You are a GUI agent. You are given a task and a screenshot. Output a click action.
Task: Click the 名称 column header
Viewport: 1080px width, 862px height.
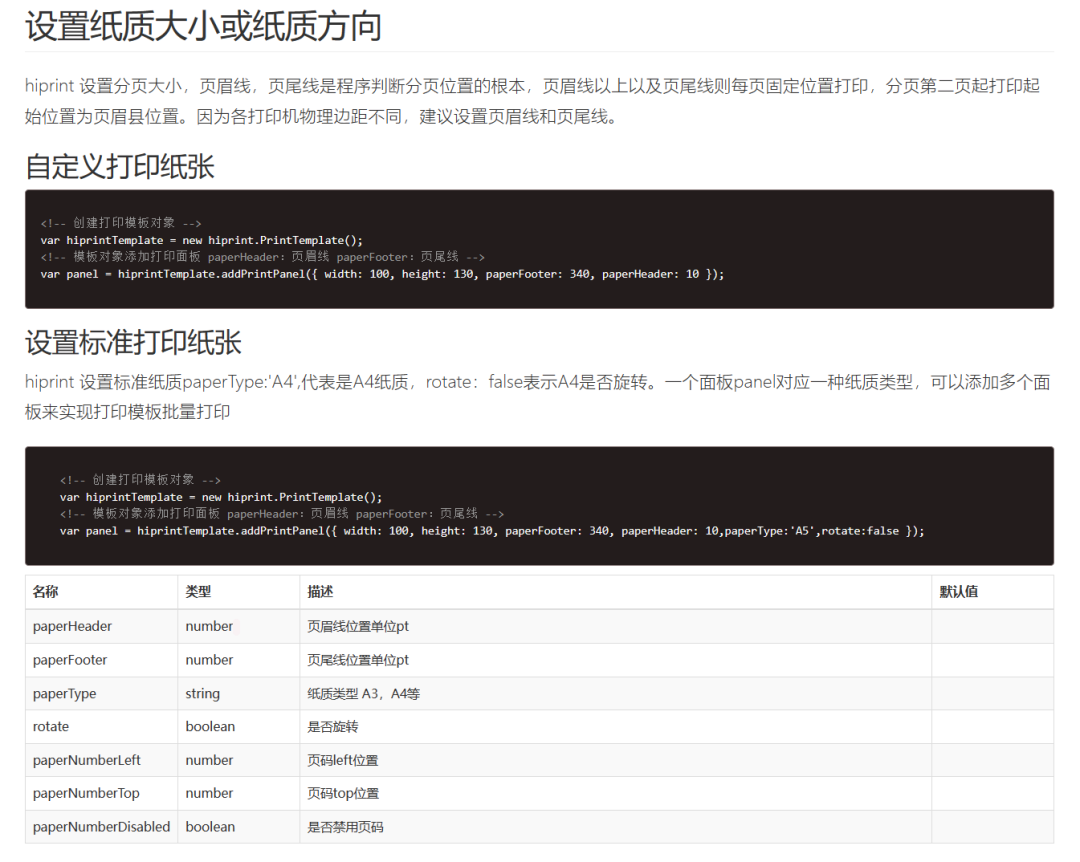[45, 592]
